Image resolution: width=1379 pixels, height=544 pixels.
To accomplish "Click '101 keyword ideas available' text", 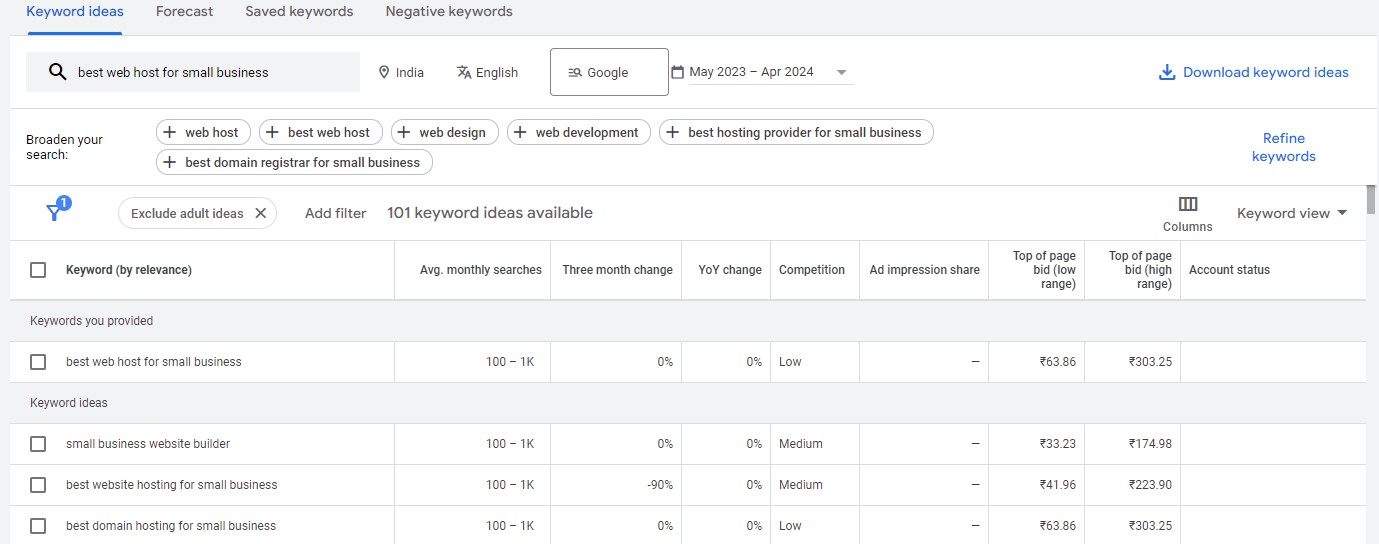I will (490, 213).
